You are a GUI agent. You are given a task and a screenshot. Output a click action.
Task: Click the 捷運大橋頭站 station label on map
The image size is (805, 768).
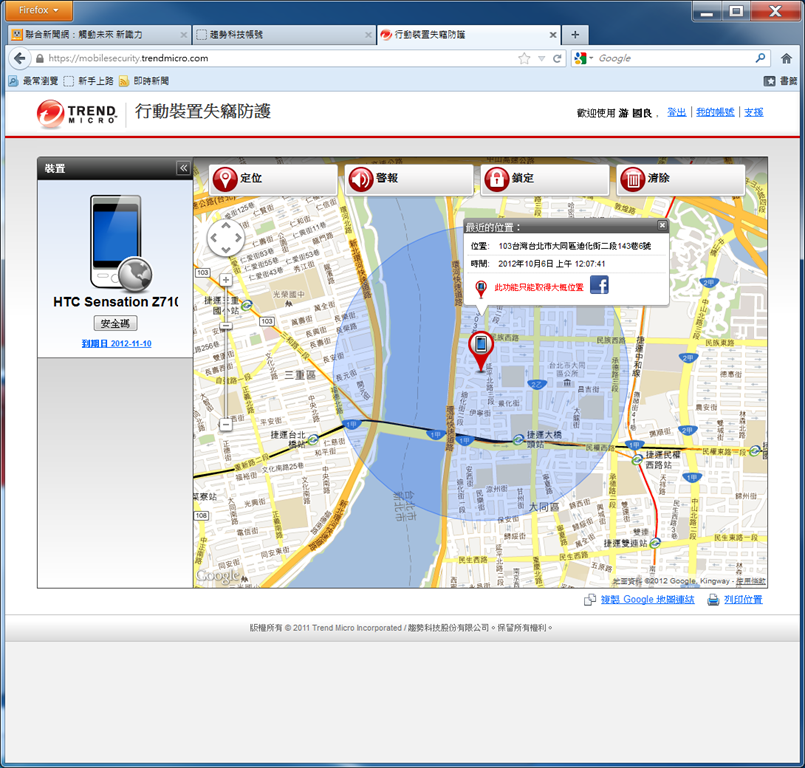tap(544, 439)
